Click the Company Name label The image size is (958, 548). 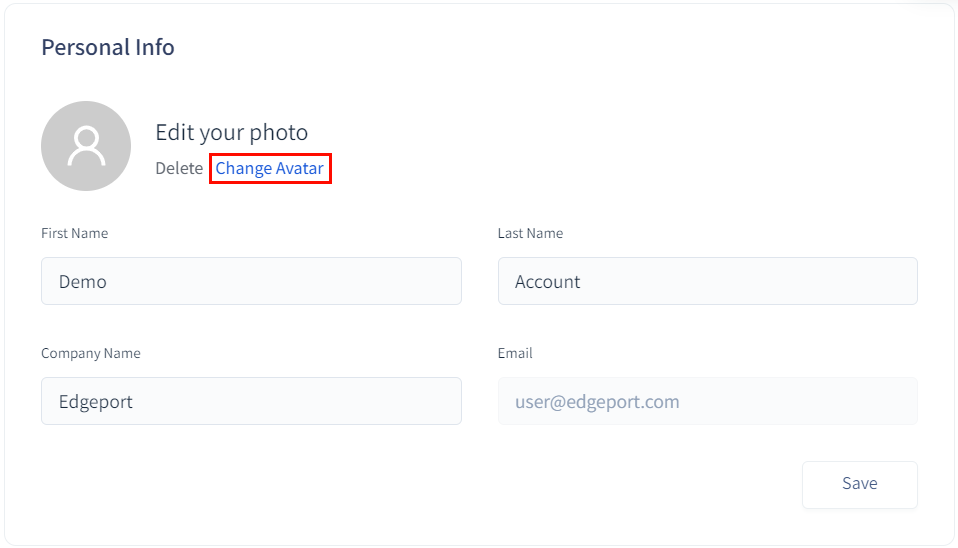[x=90, y=353]
